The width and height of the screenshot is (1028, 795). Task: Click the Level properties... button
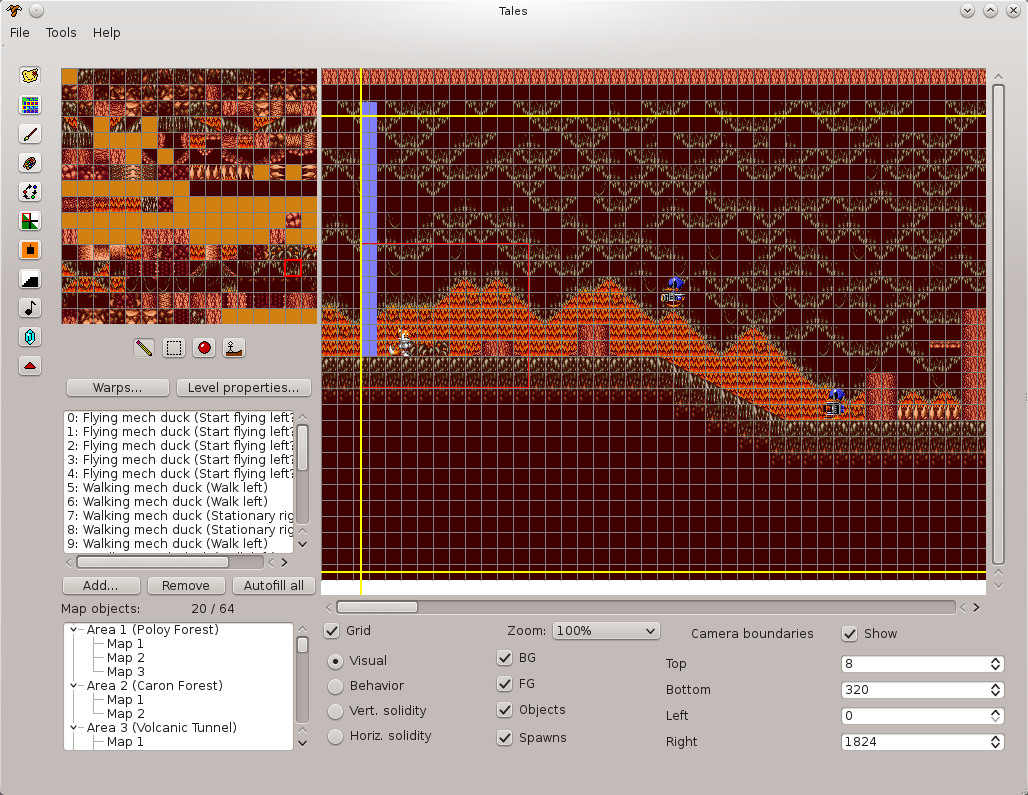click(244, 387)
